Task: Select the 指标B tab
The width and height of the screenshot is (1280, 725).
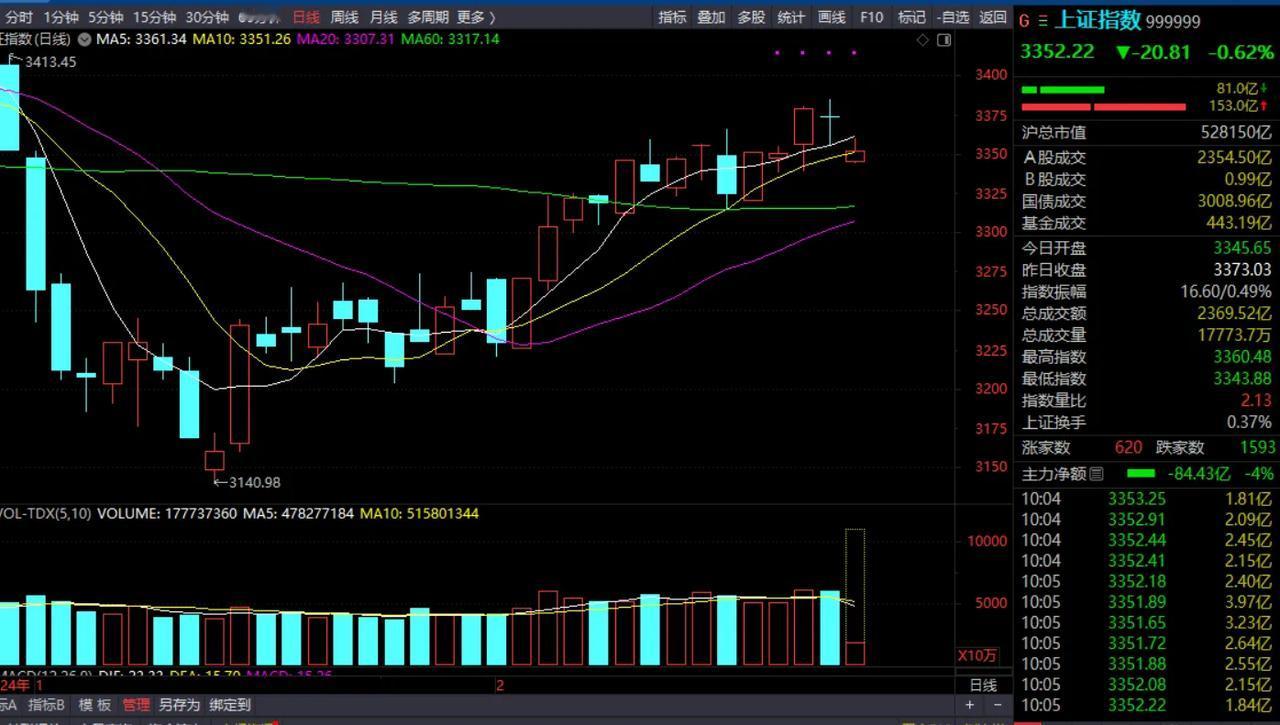Action: tap(46, 705)
